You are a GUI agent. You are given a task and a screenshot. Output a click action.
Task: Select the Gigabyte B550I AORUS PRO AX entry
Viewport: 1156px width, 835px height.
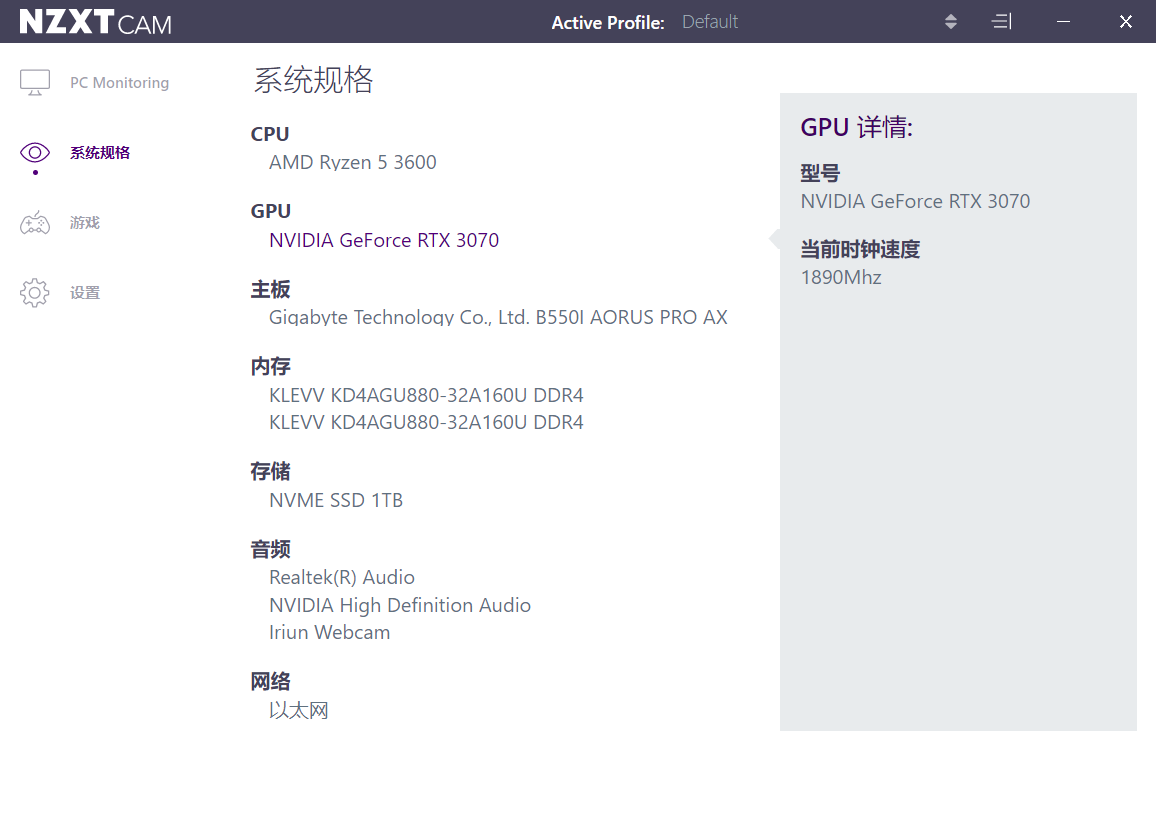coord(498,317)
